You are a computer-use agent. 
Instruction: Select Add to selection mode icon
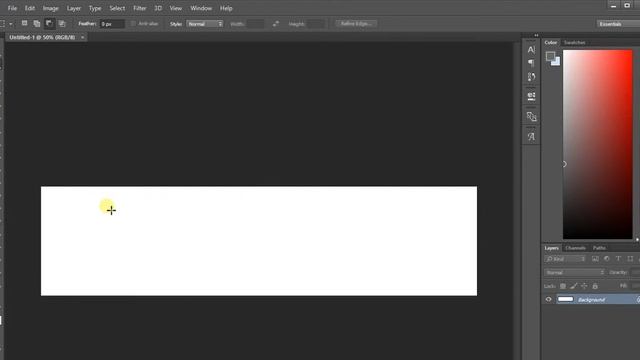pyautogui.click(x=37, y=24)
